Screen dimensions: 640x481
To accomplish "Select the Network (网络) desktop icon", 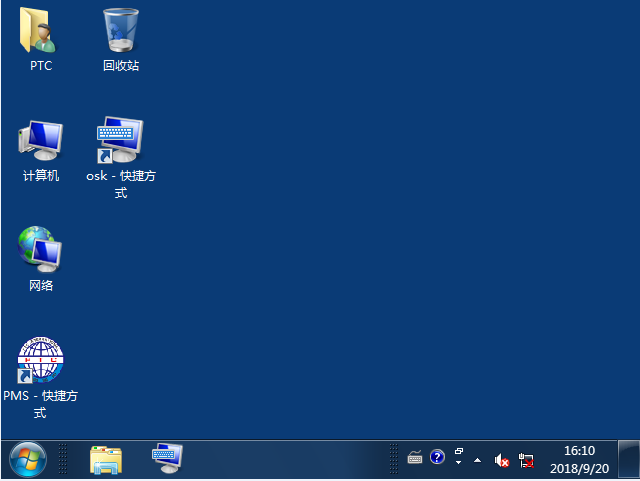I will coord(40,249).
